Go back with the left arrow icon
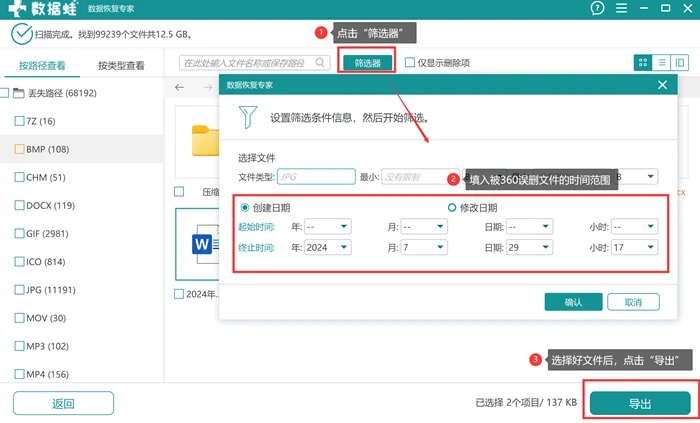The width and height of the screenshot is (700, 423). 179,87
